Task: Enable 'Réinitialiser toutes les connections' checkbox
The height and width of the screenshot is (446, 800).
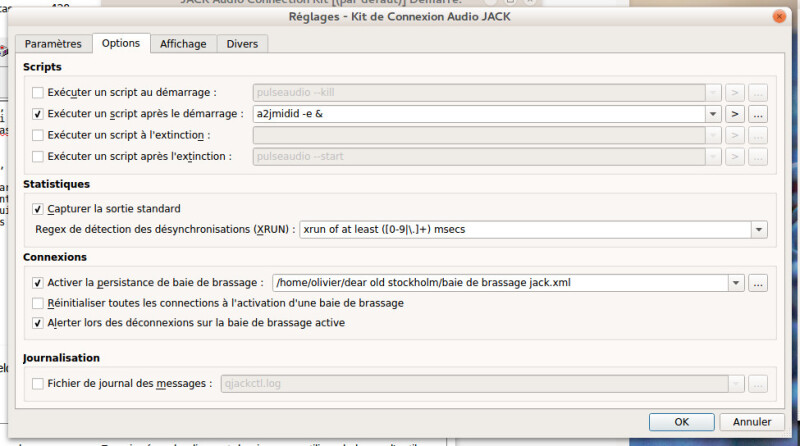Action: (38, 303)
